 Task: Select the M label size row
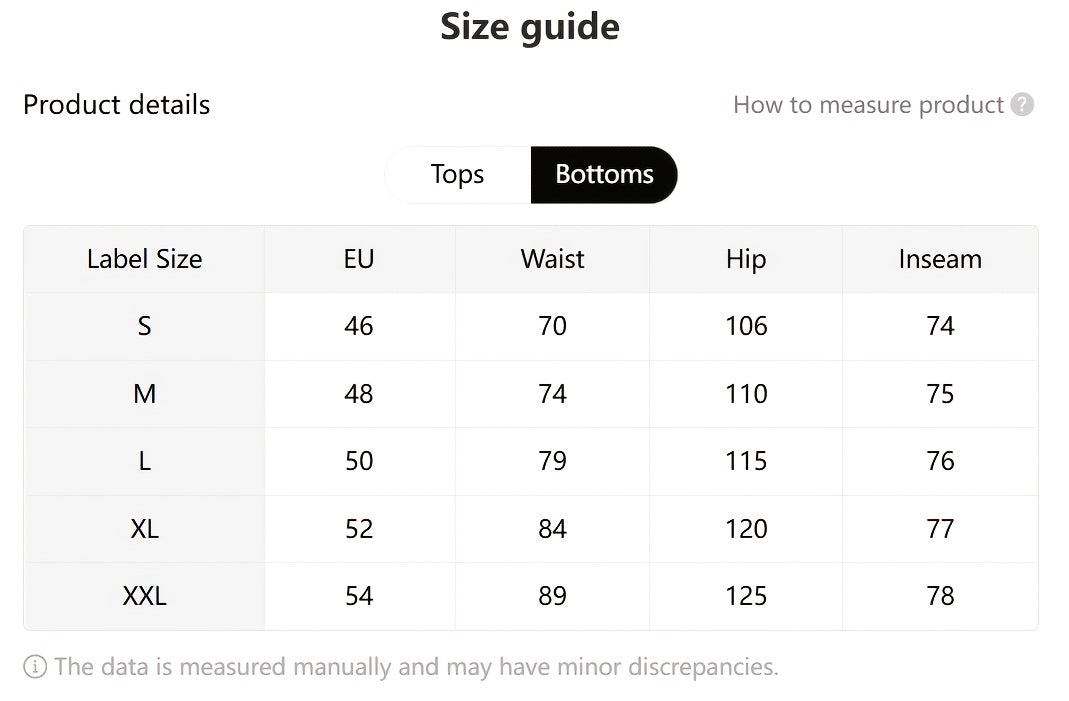point(144,394)
